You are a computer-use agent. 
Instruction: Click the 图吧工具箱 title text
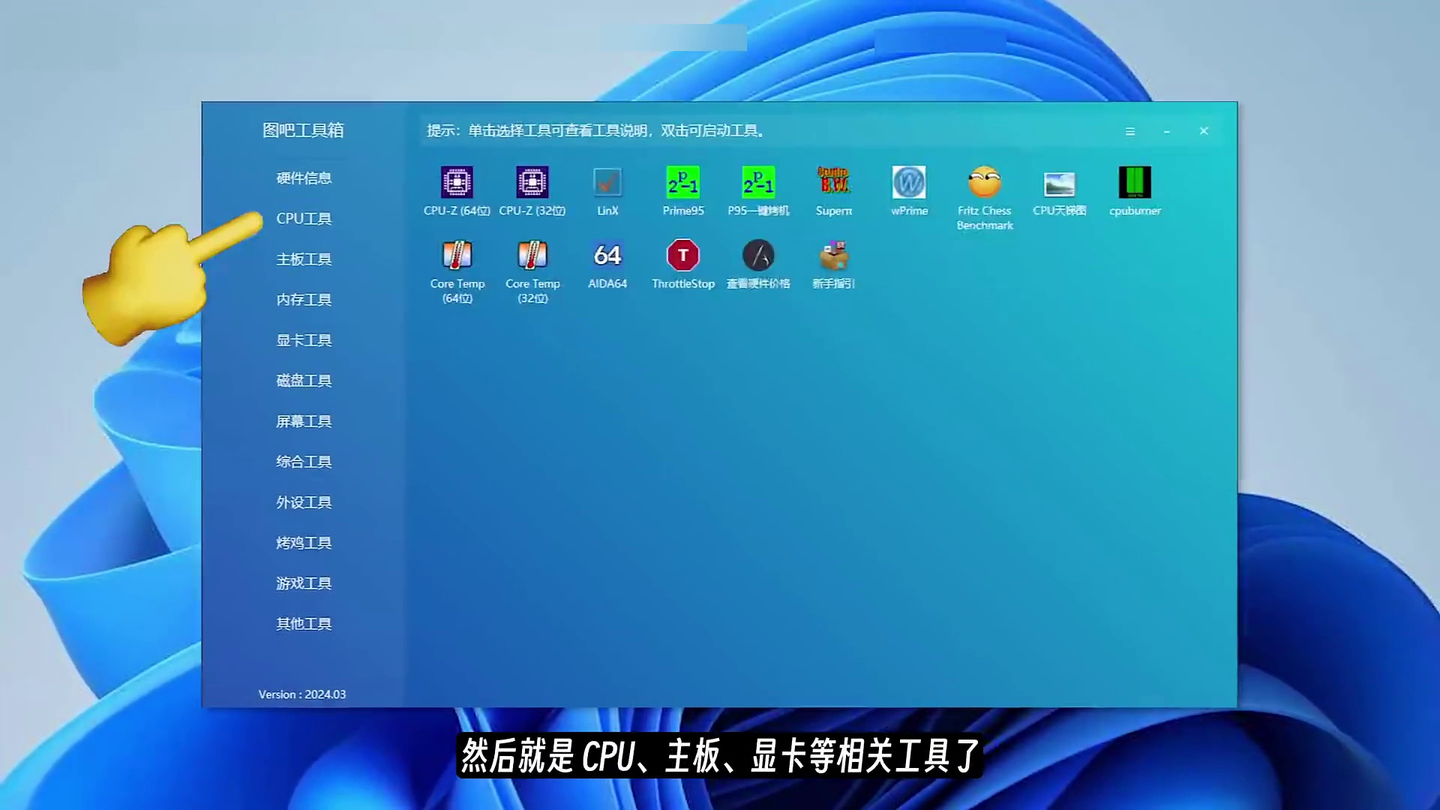tap(303, 130)
